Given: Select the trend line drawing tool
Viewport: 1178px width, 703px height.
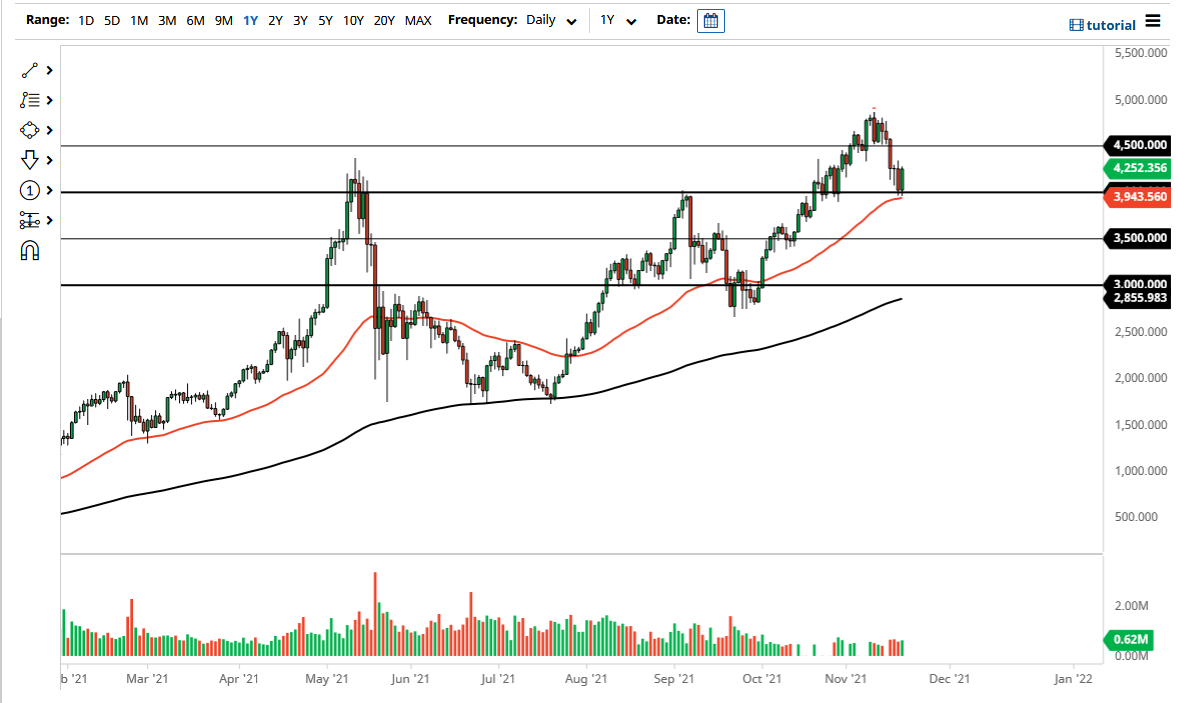Looking at the screenshot, I should [29, 71].
